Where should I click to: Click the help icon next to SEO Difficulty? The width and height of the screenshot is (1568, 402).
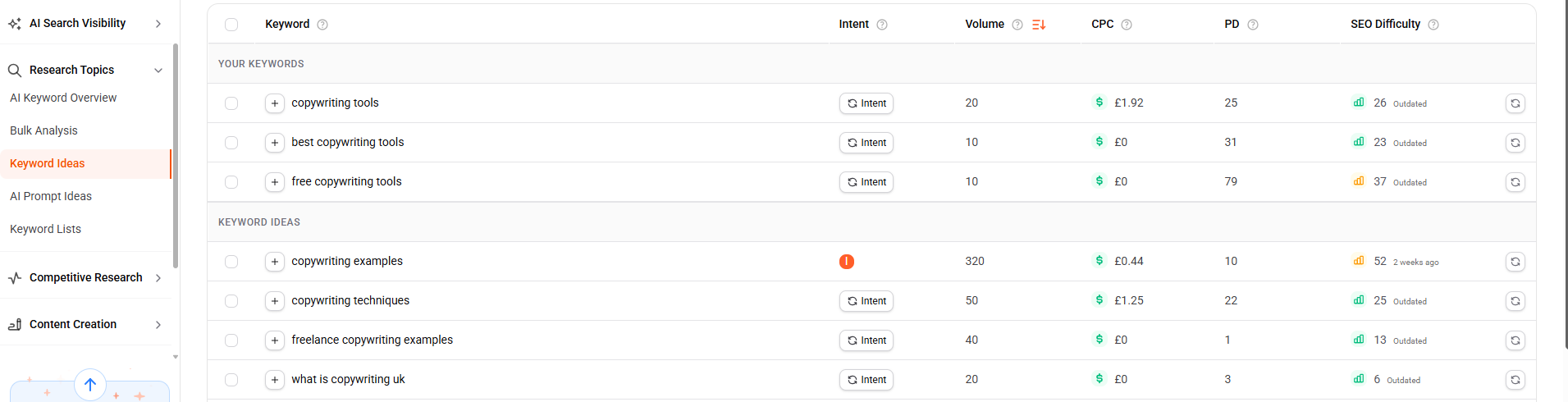pyautogui.click(x=1433, y=25)
